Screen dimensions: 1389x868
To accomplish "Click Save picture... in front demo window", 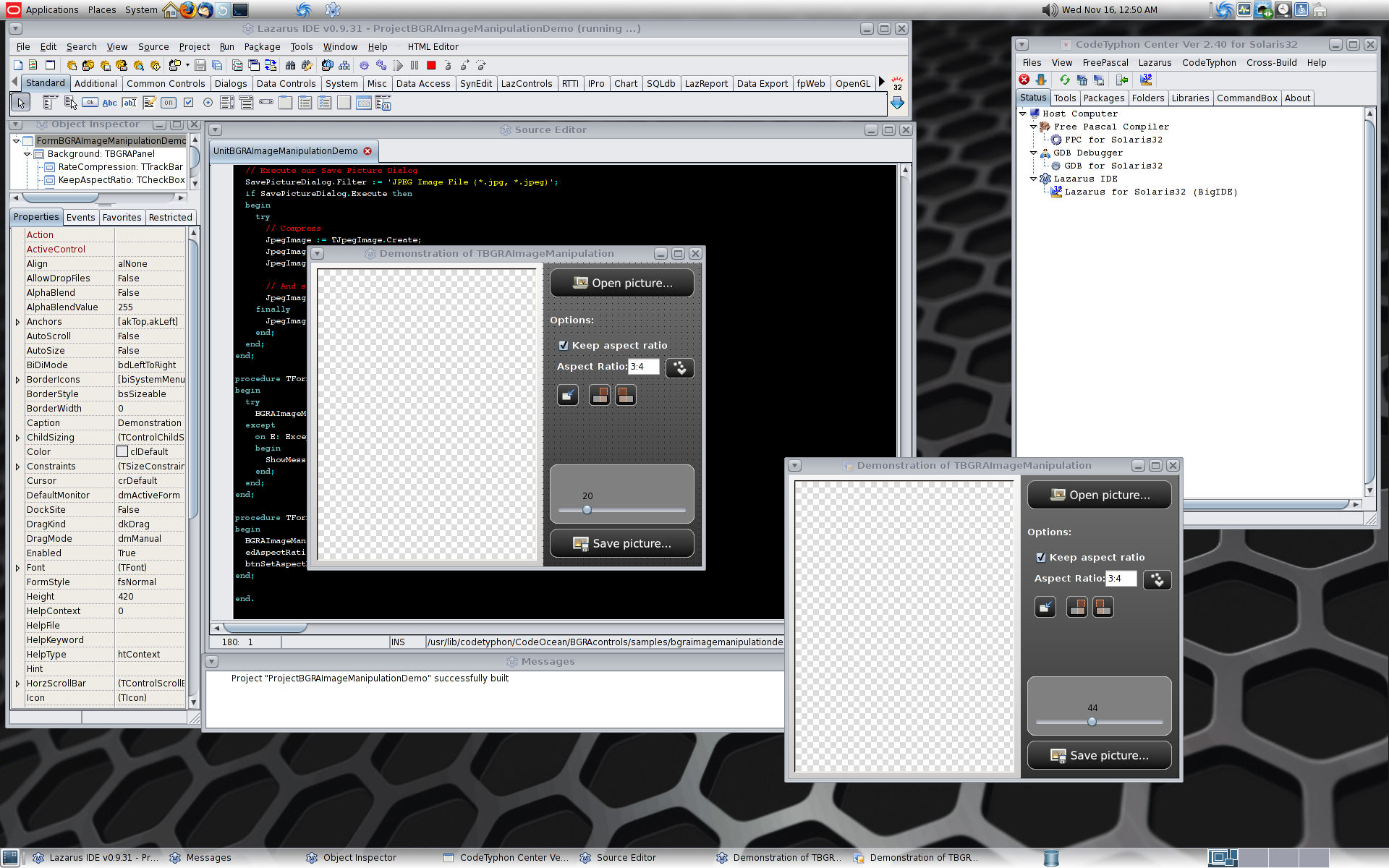I will tap(622, 543).
